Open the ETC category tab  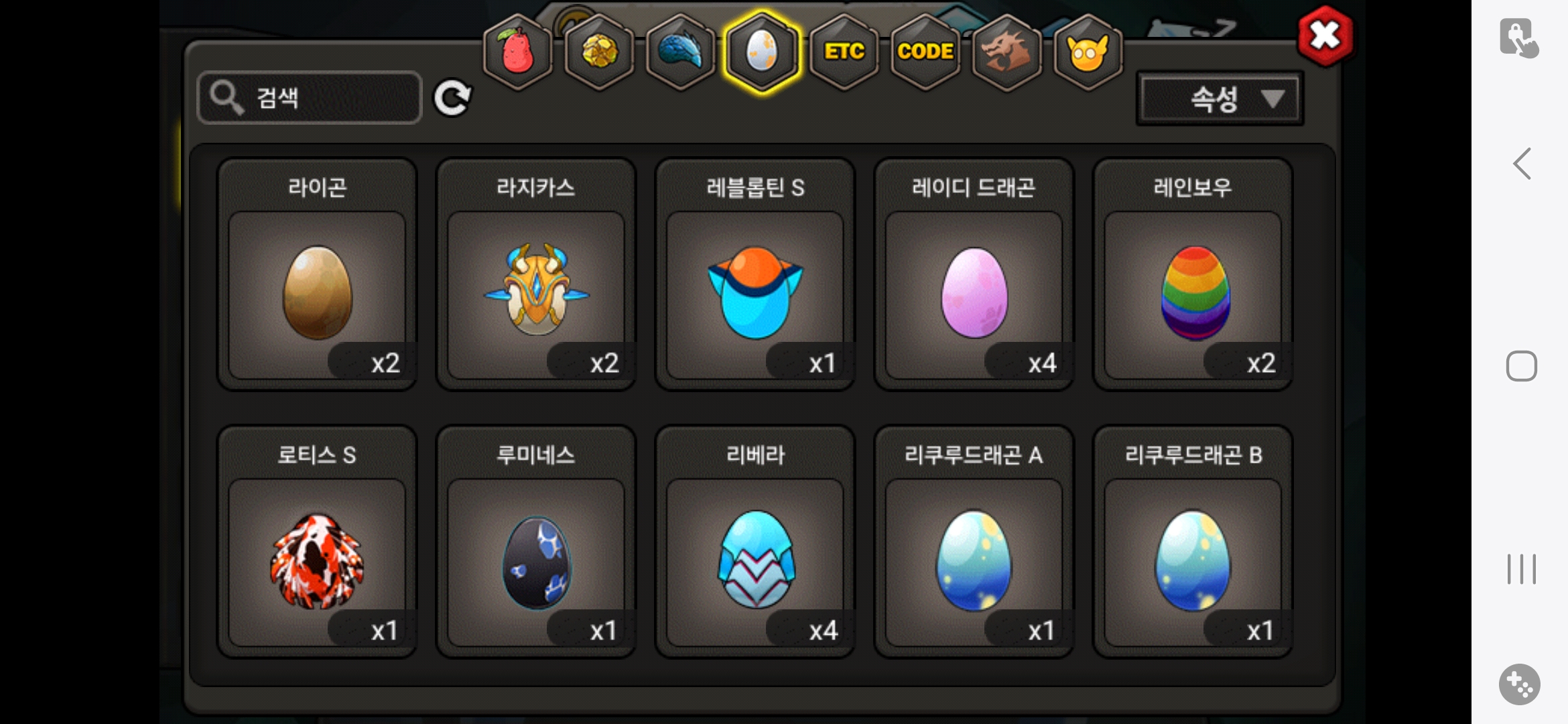pos(844,52)
